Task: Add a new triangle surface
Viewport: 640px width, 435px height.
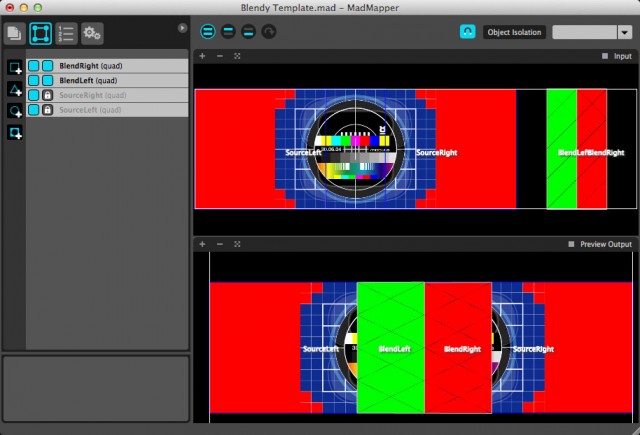Action: click(15, 89)
